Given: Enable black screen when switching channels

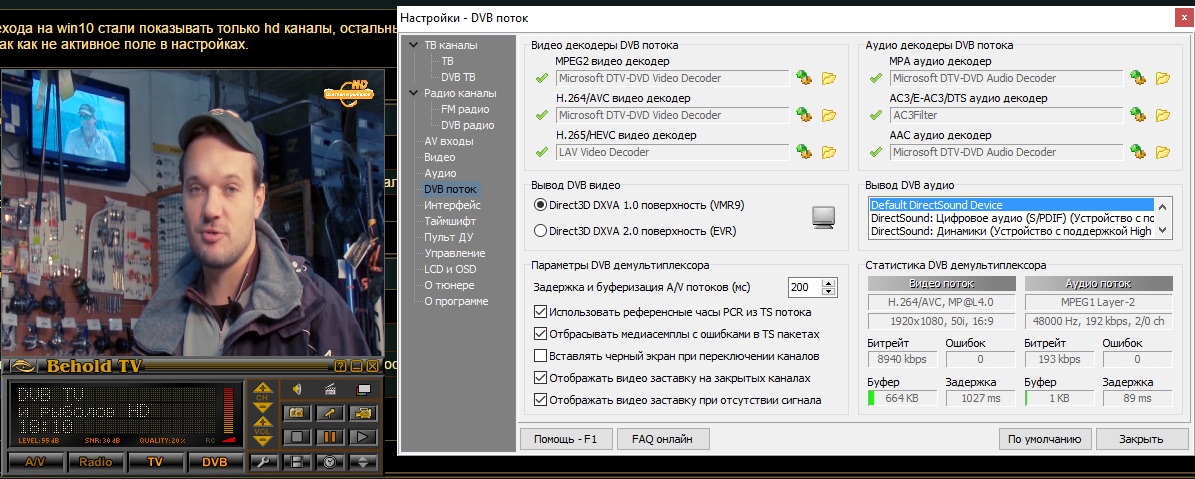Looking at the screenshot, I should [x=541, y=356].
